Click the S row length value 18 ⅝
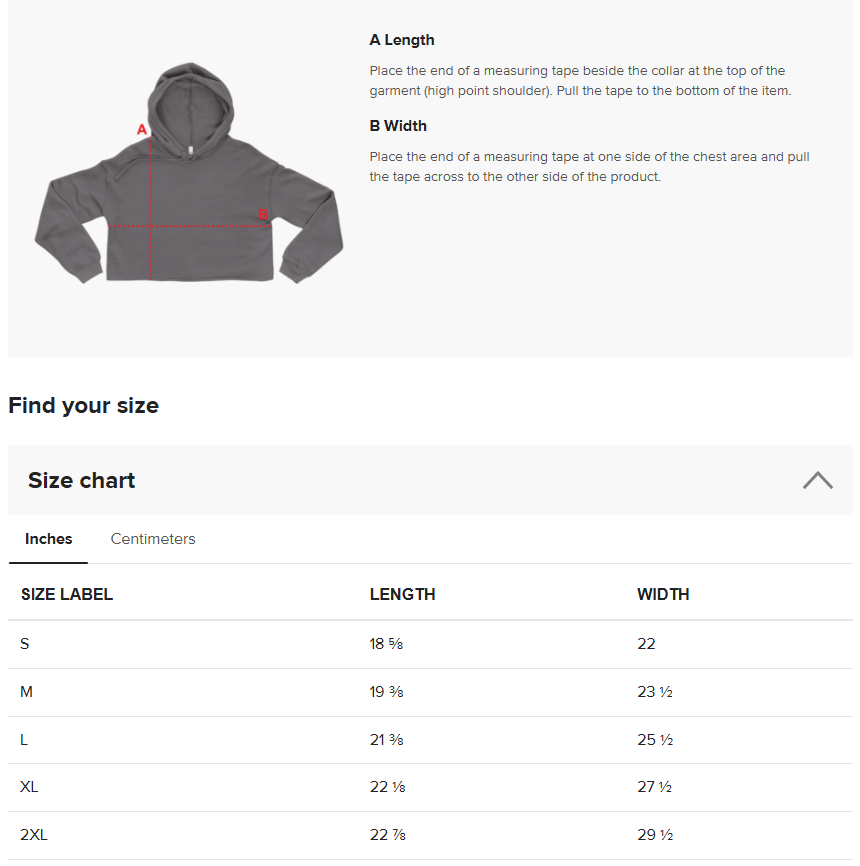860x866 pixels. point(386,644)
